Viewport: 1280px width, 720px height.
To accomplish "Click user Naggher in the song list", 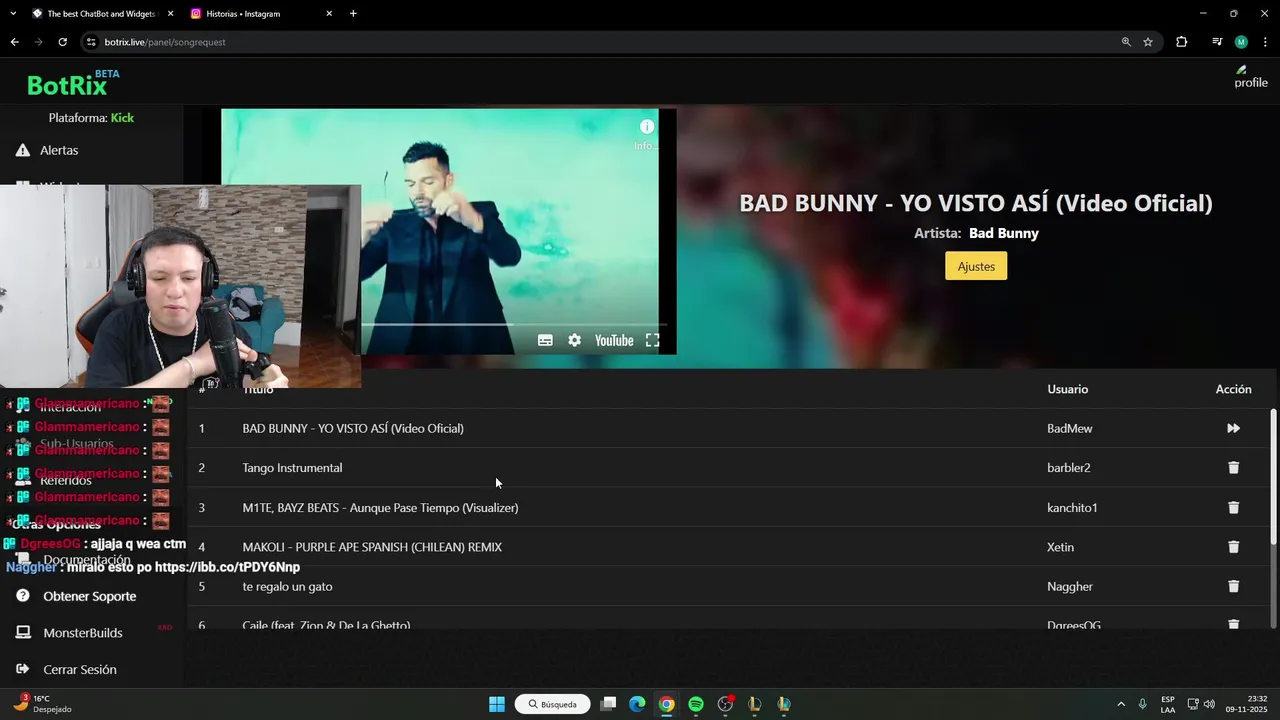I will 1070,586.
